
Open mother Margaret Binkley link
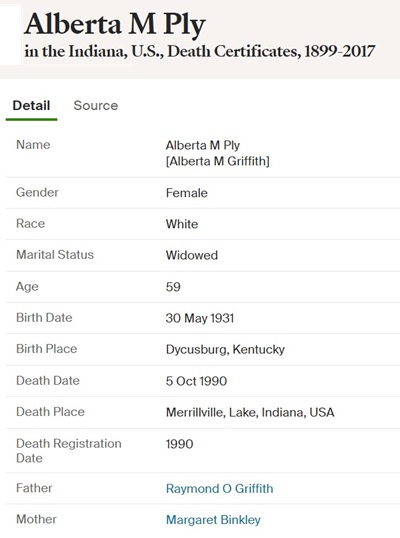[x=213, y=519]
